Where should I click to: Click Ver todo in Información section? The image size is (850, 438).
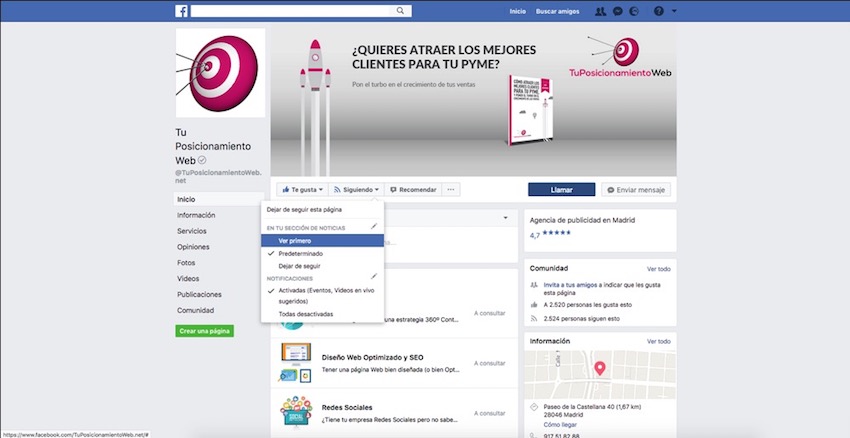tap(659, 342)
